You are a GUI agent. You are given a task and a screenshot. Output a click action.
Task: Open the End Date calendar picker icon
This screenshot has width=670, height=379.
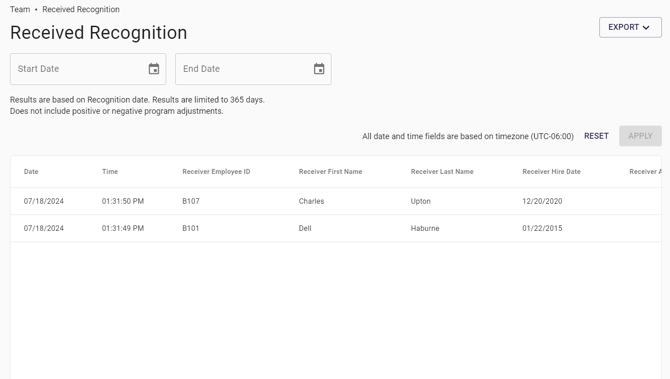click(x=319, y=69)
